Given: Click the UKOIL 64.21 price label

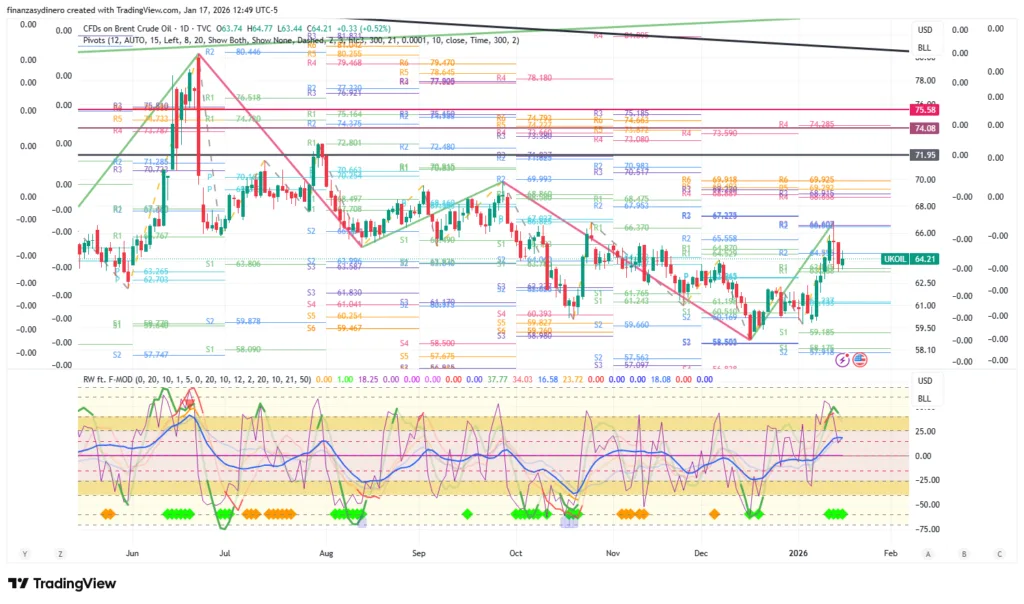Looking at the screenshot, I should tap(909, 259).
